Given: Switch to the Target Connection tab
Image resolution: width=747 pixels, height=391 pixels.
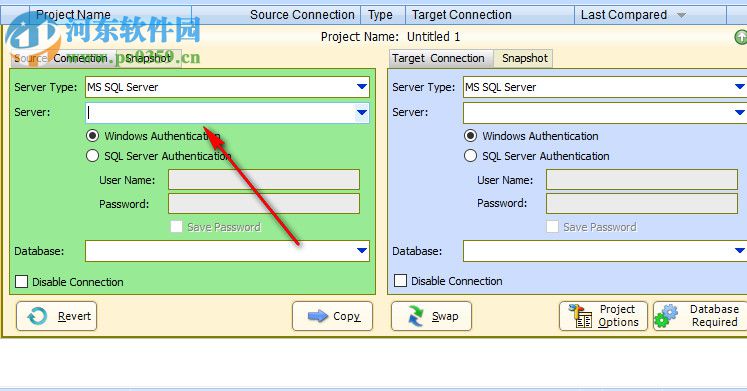Looking at the screenshot, I should click(x=441, y=59).
